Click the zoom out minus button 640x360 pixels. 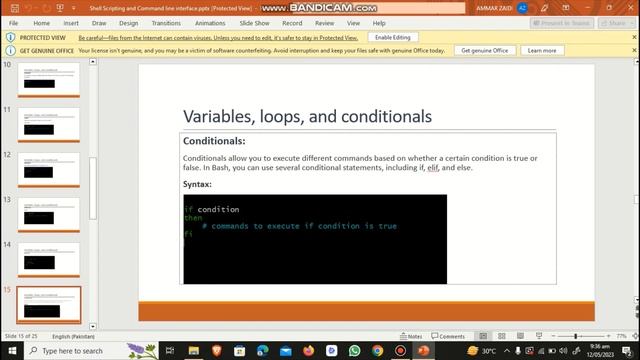pos(553,336)
